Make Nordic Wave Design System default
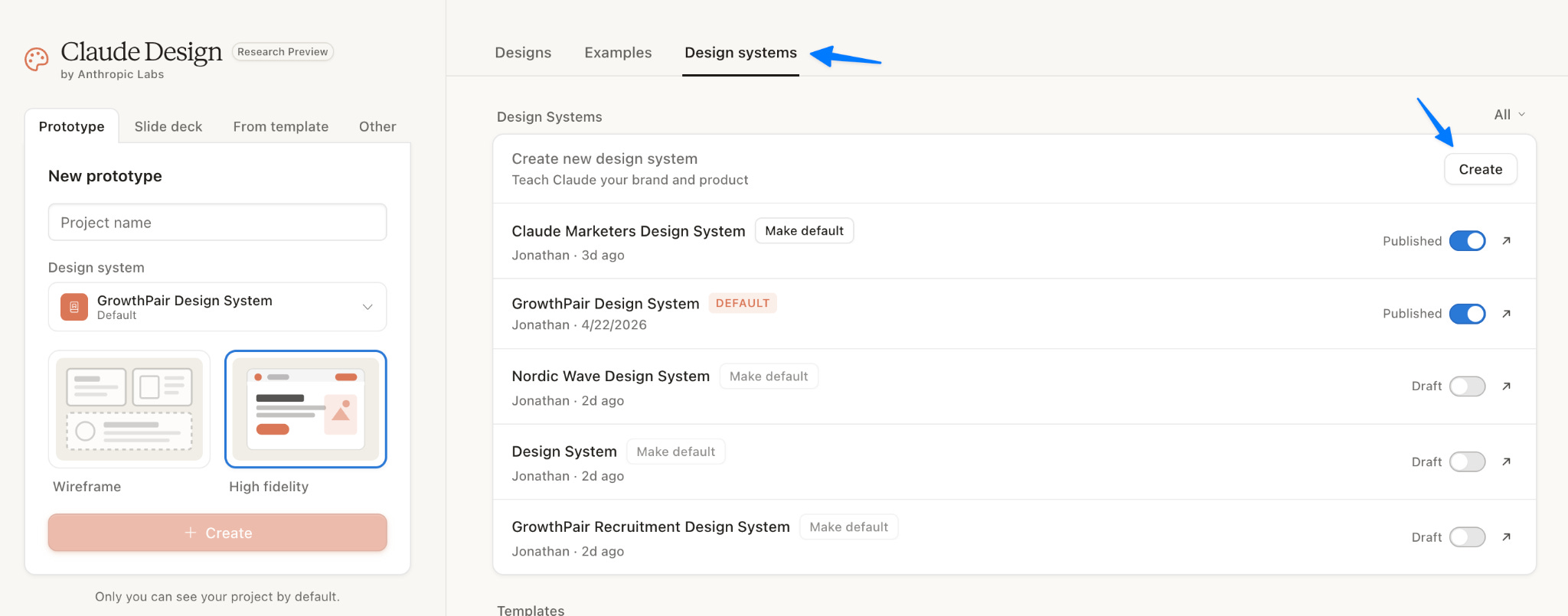This screenshot has height=616, width=1568. pyautogui.click(x=769, y=376)
